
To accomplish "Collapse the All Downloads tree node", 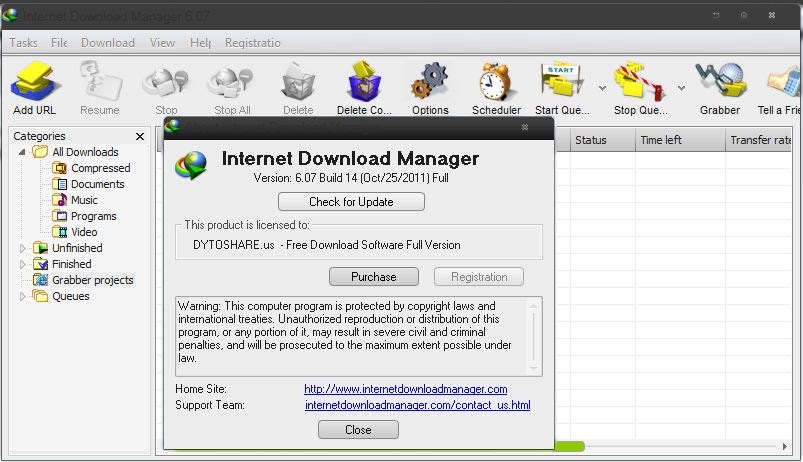I will point(22,152).
